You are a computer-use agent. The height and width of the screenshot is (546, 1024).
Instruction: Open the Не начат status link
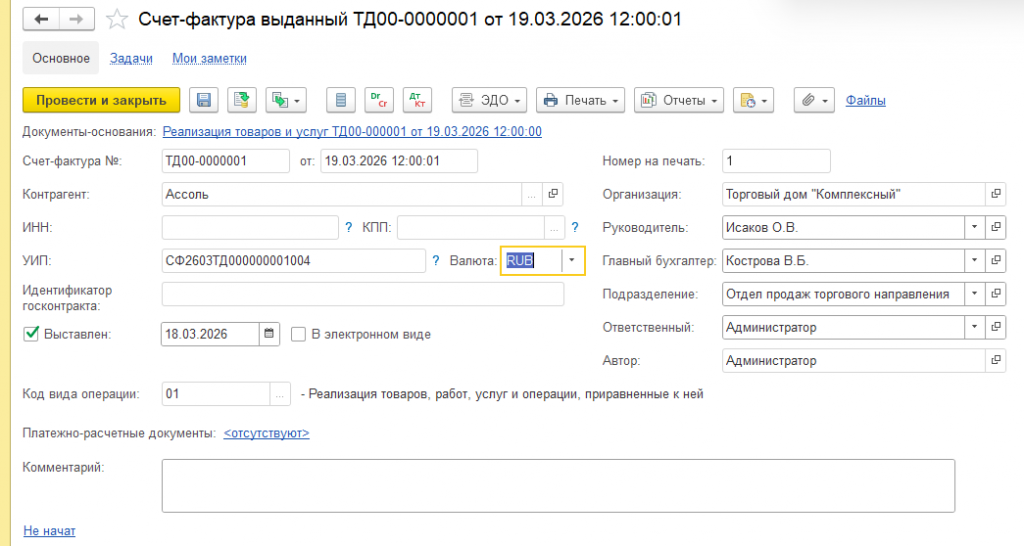[x=49, y=531]
